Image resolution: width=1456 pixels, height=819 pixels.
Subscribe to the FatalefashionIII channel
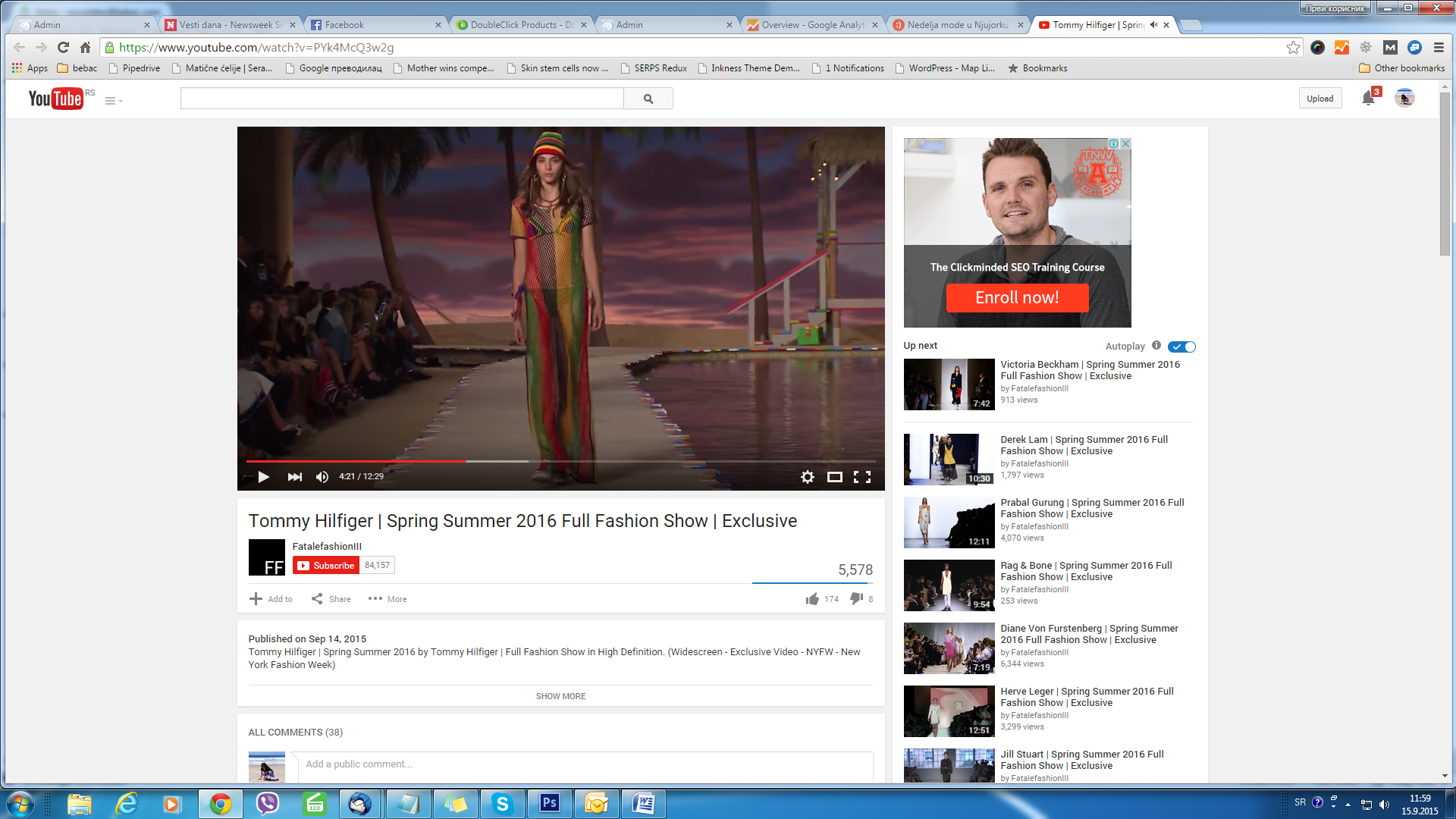326,566
